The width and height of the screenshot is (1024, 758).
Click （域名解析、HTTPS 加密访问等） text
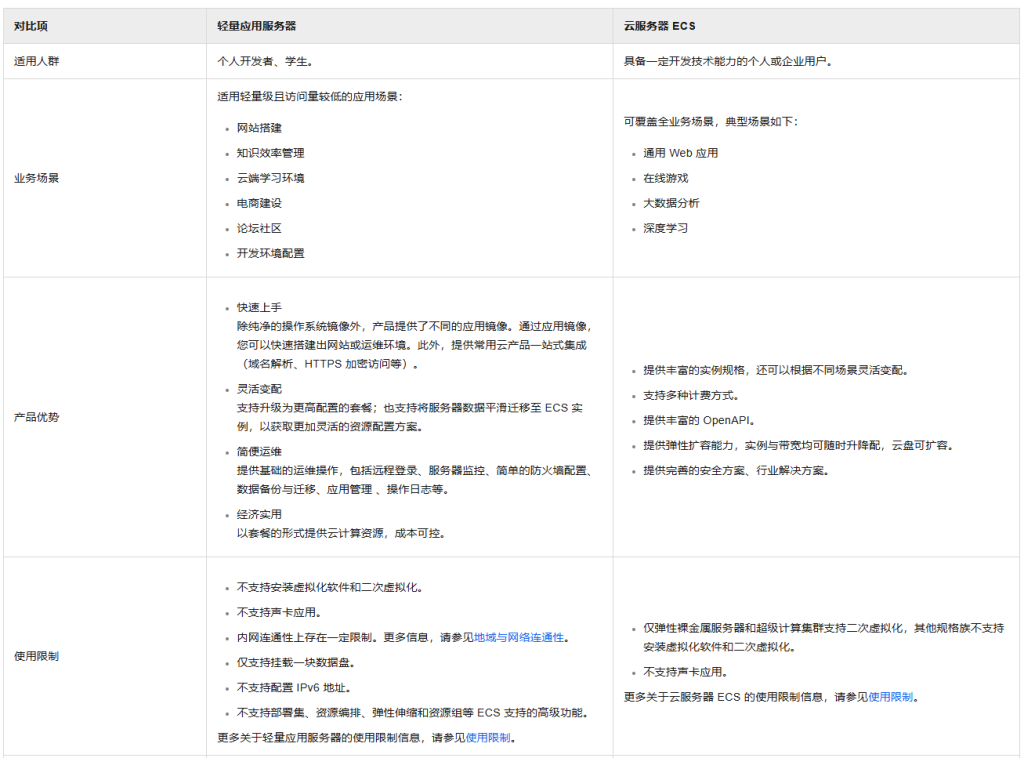click(x=328, y=364)
